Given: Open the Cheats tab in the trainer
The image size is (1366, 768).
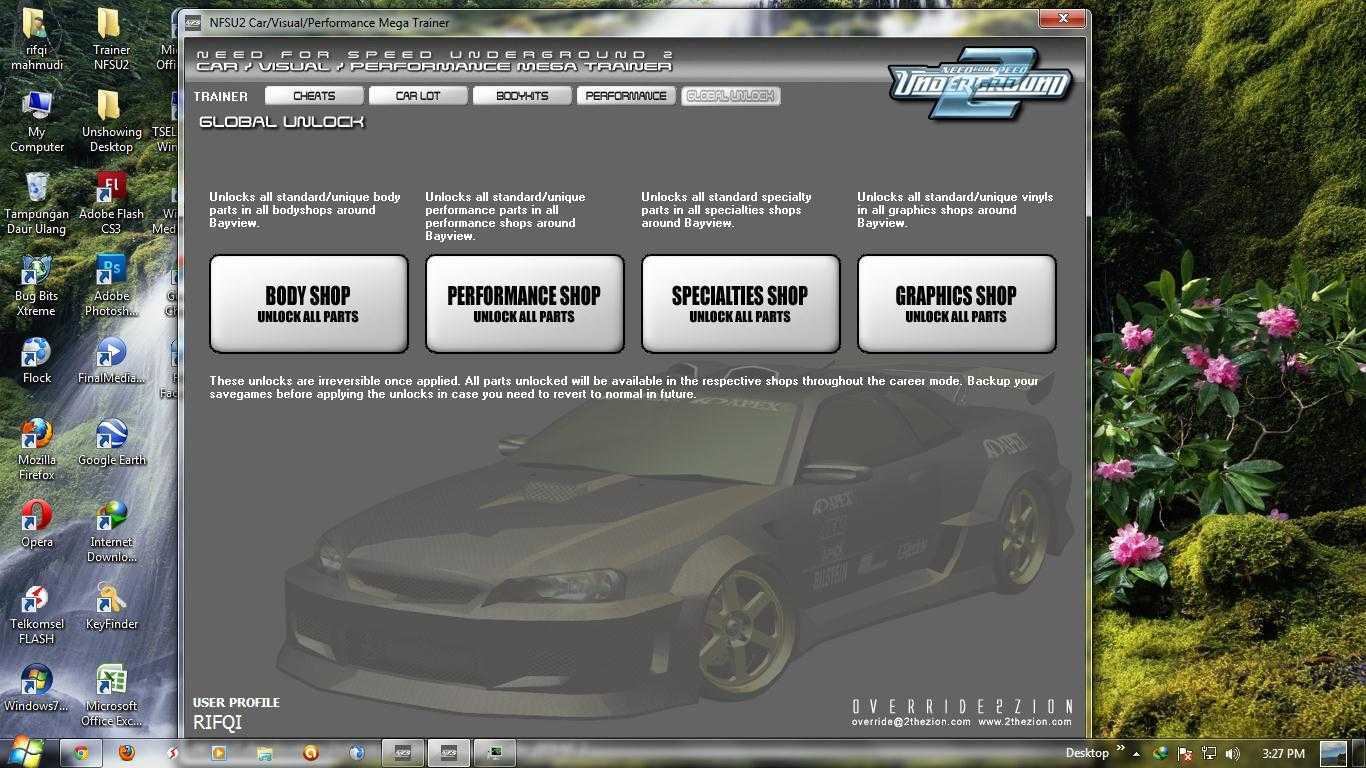Looking at the screenshot, I should point(314,96).
